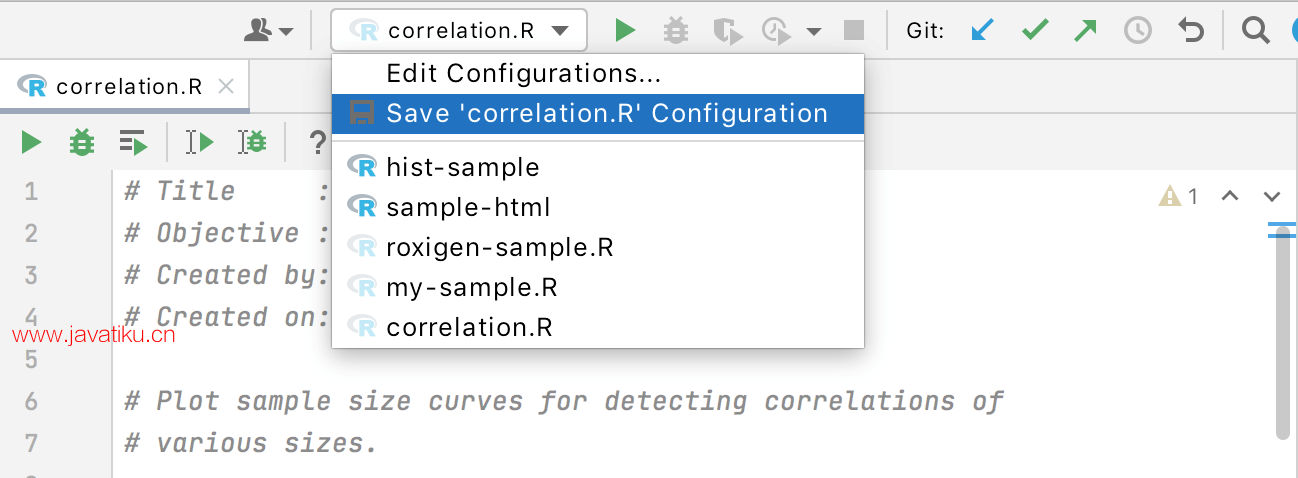This screenshot has height=478, width=1298.
Task: Click the Rollback undo arrow icon
Action: [x=1190, y=31]
